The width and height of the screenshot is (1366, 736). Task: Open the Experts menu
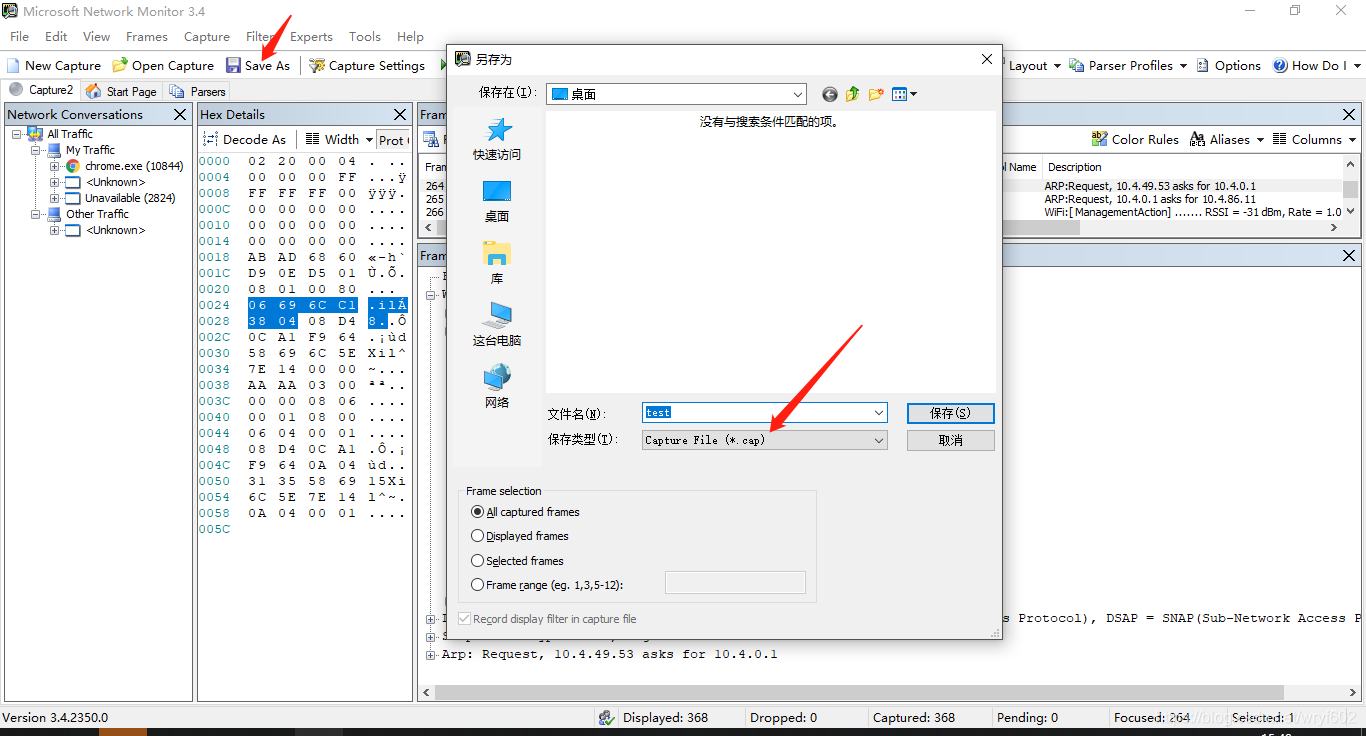(311, 36)
